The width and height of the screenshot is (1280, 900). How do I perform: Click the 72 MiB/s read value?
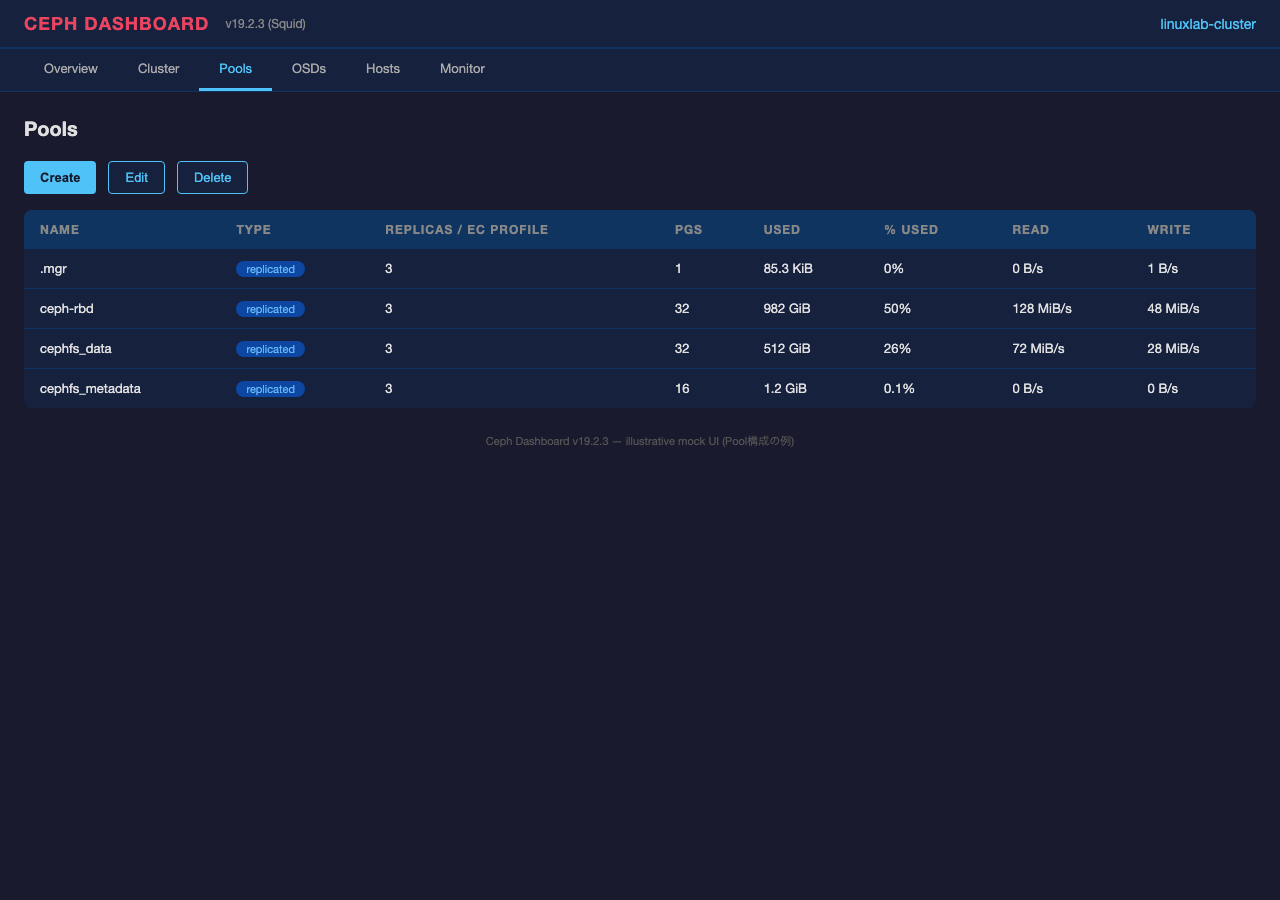point(1038,349)
